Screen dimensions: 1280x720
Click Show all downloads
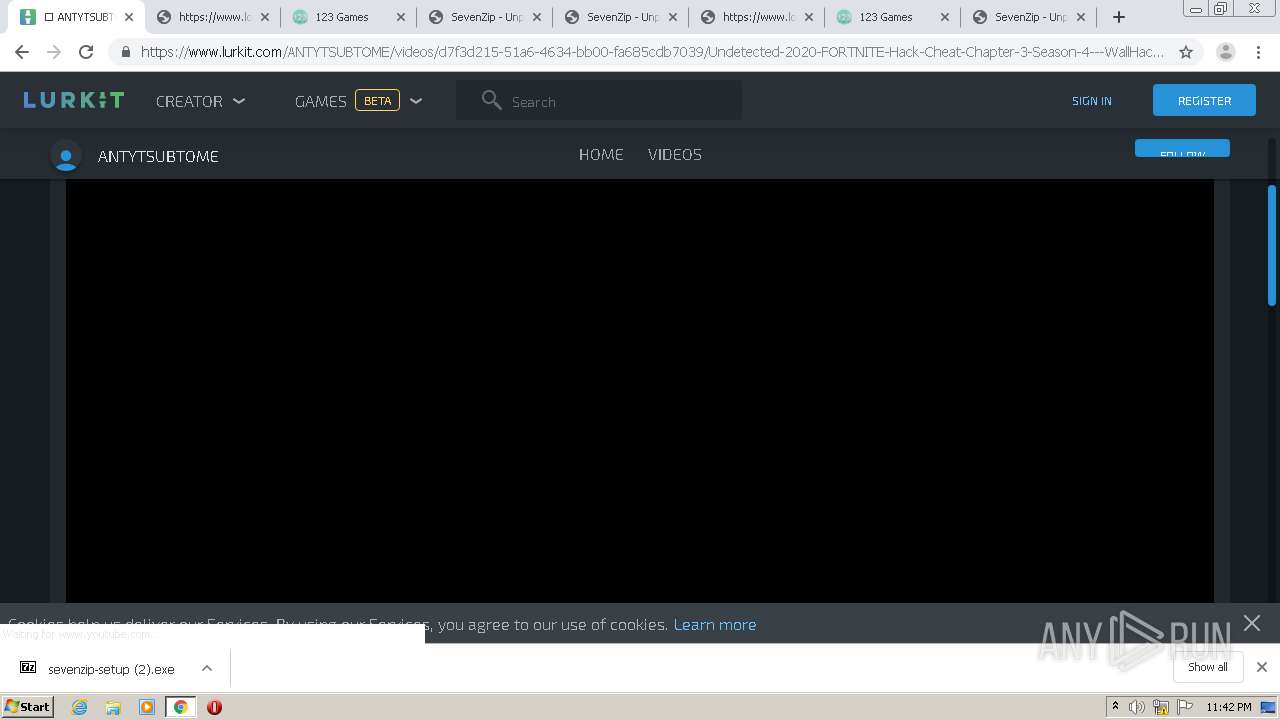[x=1208, y=667]
